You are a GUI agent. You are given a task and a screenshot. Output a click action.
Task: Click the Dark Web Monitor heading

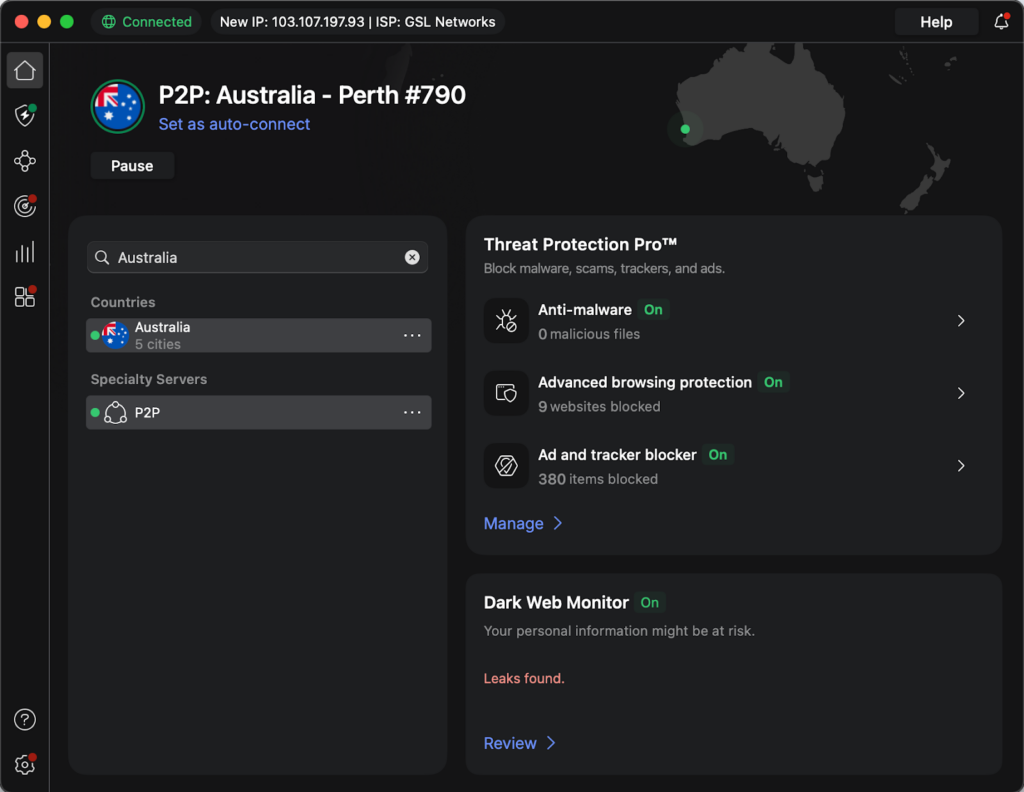(556, 602)
